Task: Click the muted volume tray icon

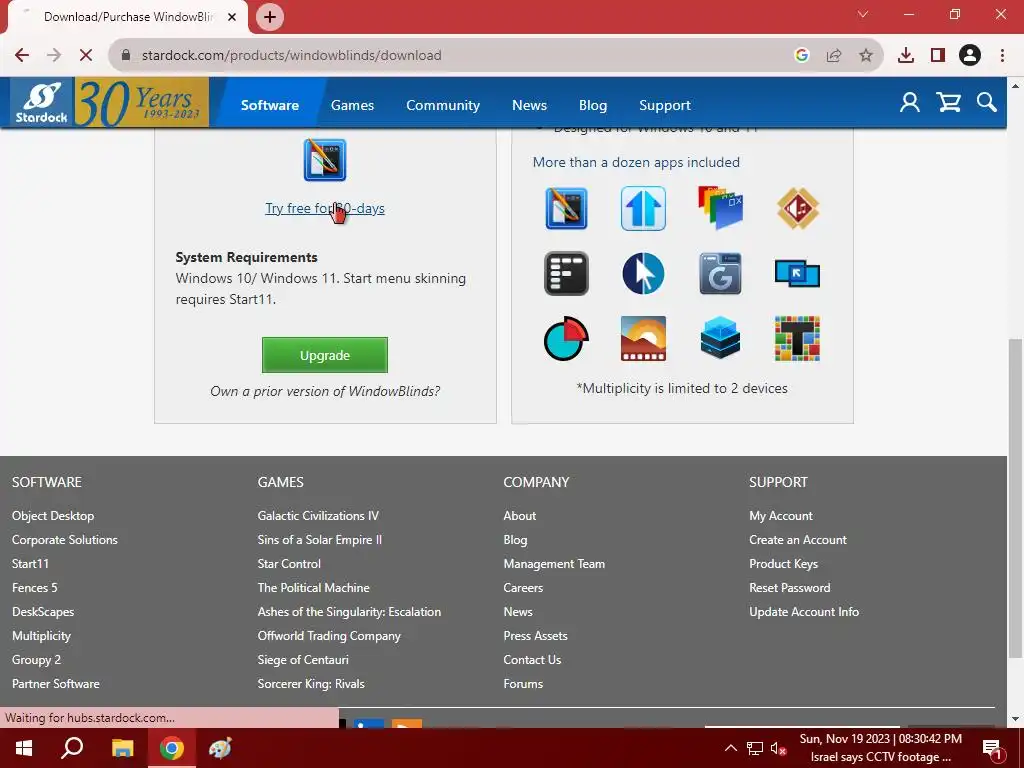Action: [778, 748]
